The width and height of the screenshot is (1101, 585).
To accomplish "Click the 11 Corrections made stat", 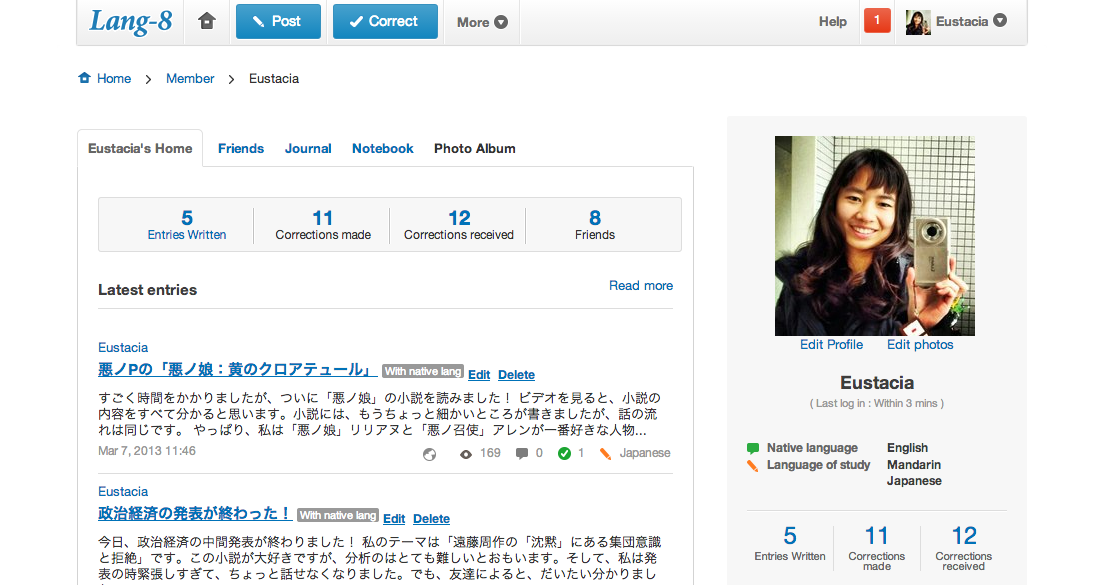I will 323,225.
